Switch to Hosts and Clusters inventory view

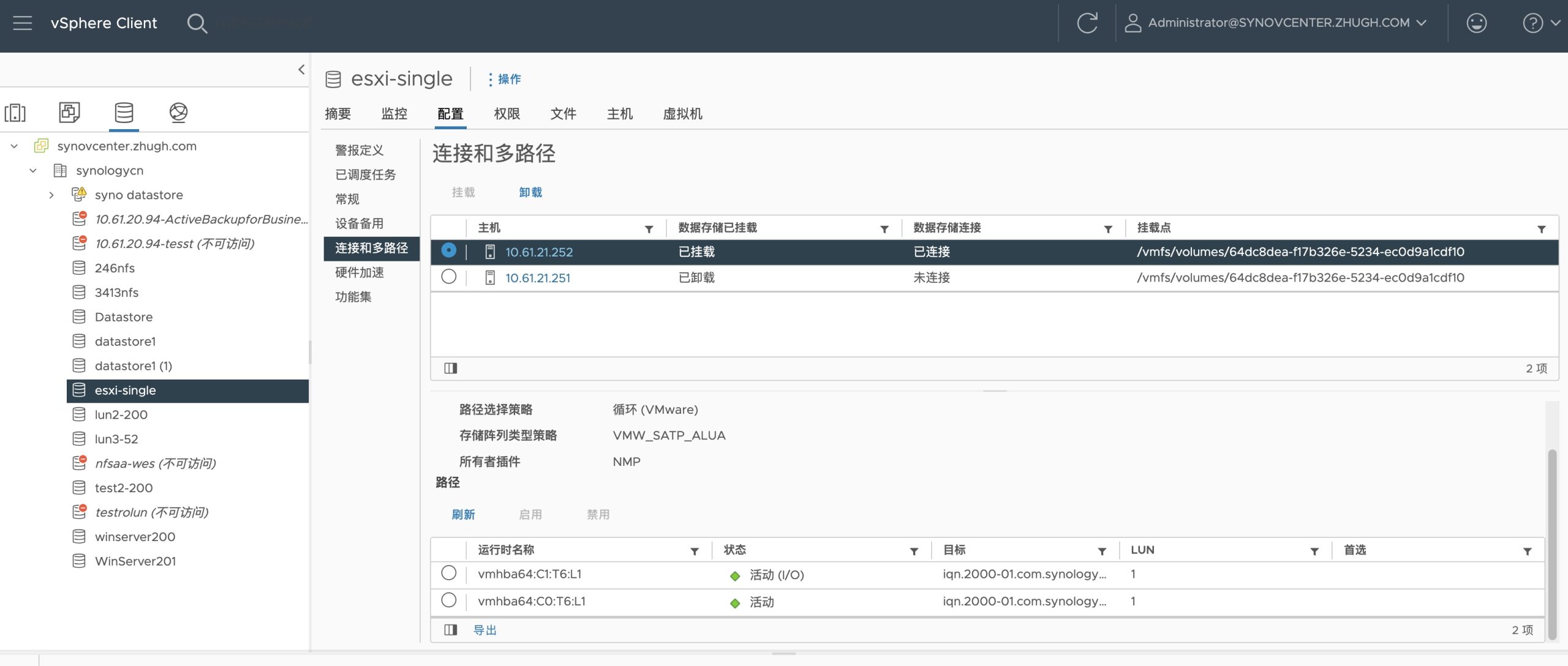click(15, 113)
